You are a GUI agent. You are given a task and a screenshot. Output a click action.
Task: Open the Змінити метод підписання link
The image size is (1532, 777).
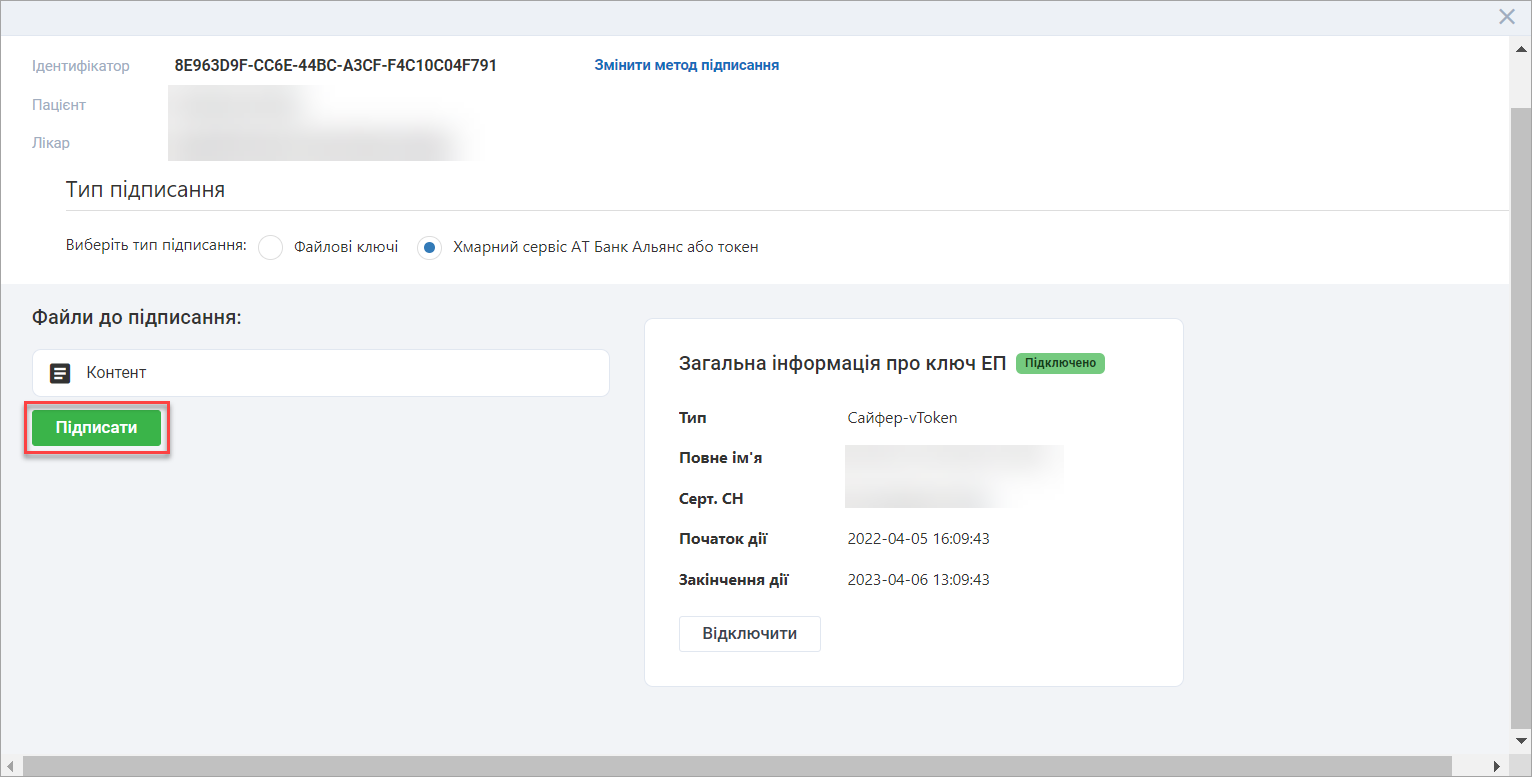pyautogui.click(x=686, y=65)
